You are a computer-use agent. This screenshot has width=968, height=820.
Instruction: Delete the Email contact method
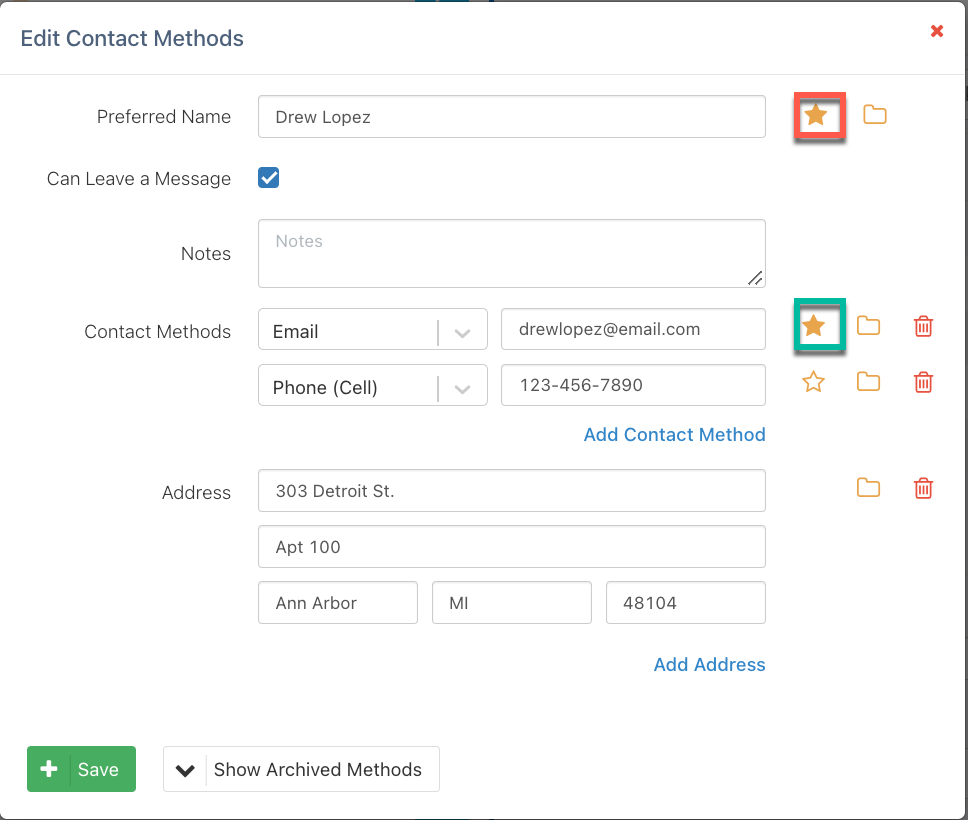coord(924,326)
